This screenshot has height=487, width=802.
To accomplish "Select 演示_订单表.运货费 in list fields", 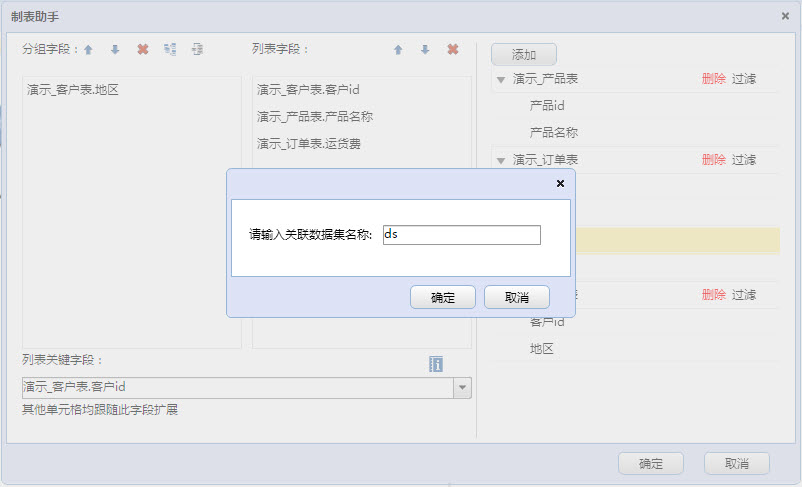I will (309, 144).
